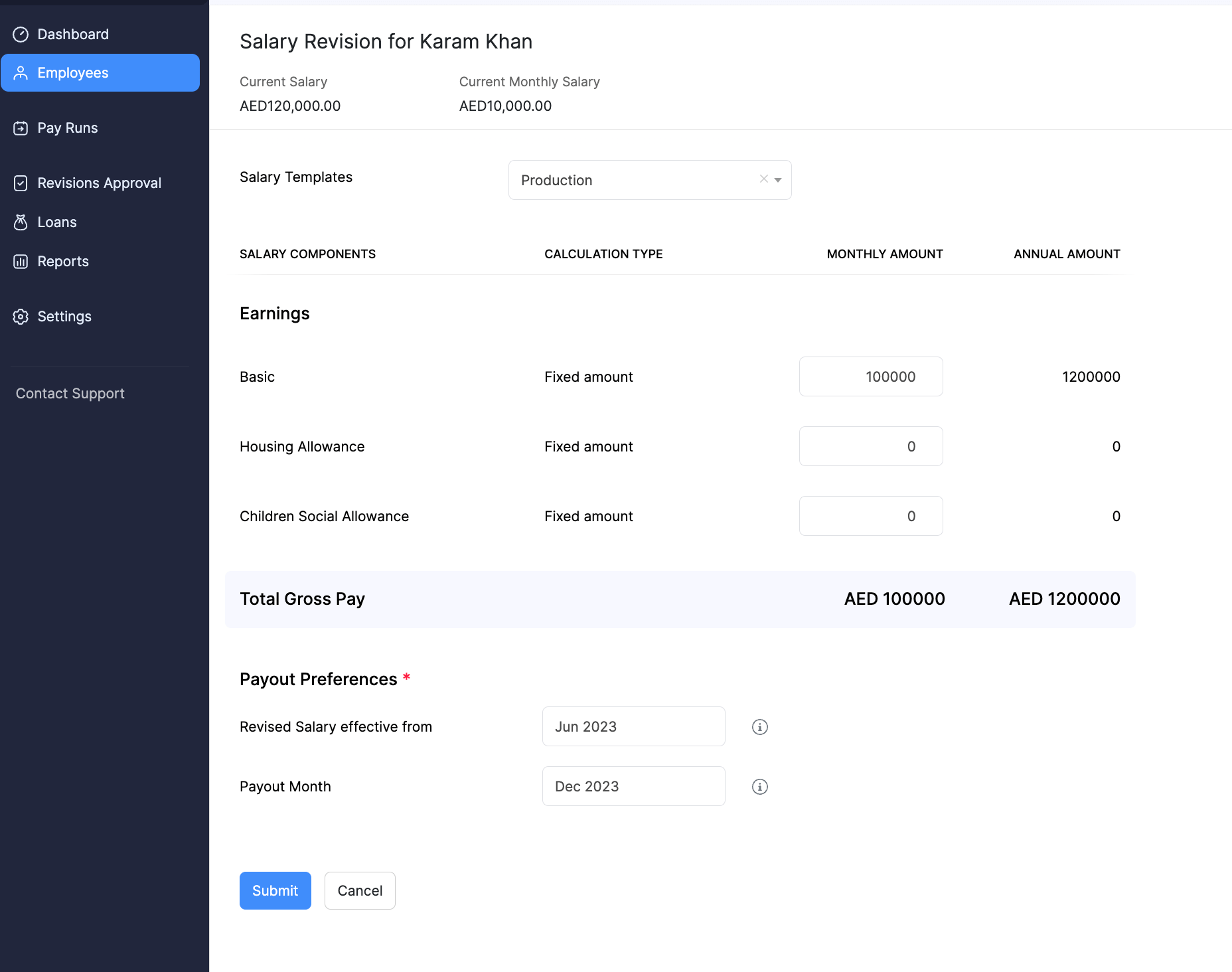This screenshot has width=1232, height=972.
Task: Cancel the salary revision form
Action: point(360,890)
